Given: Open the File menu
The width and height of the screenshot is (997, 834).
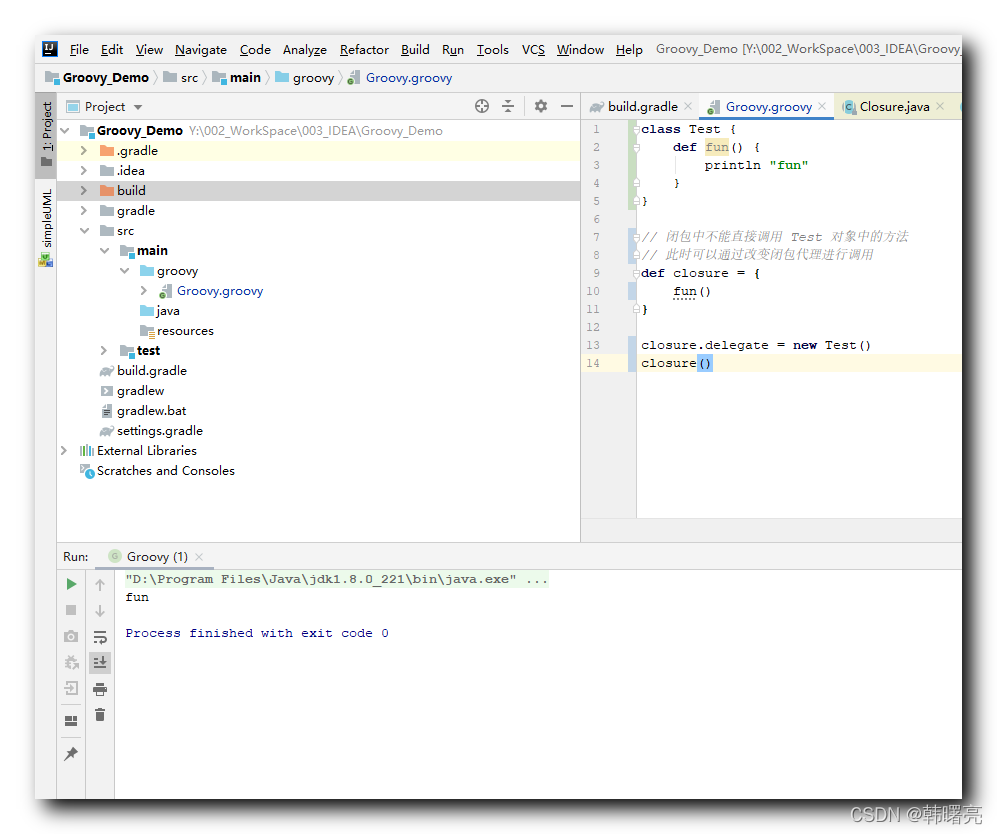Looking at the screenshot, I should pos(79,50).
